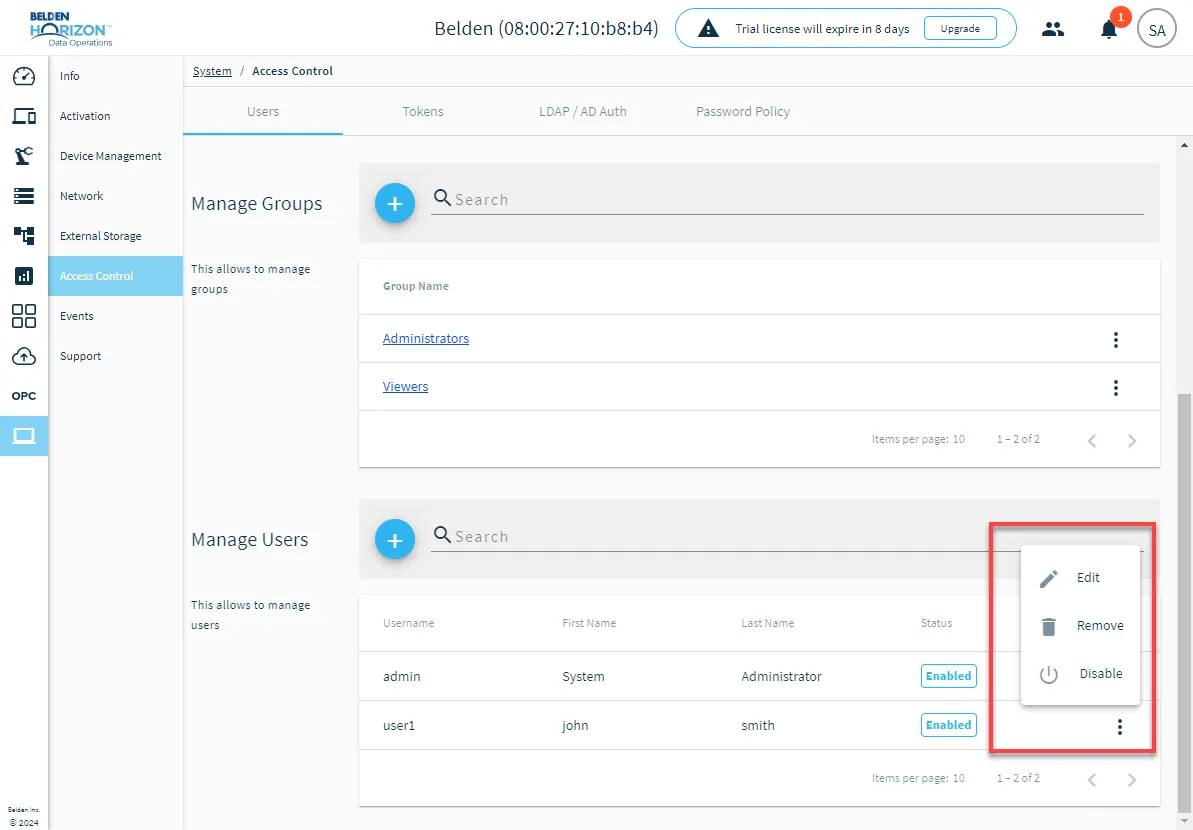Follow the System breadcrumb link

212,71
